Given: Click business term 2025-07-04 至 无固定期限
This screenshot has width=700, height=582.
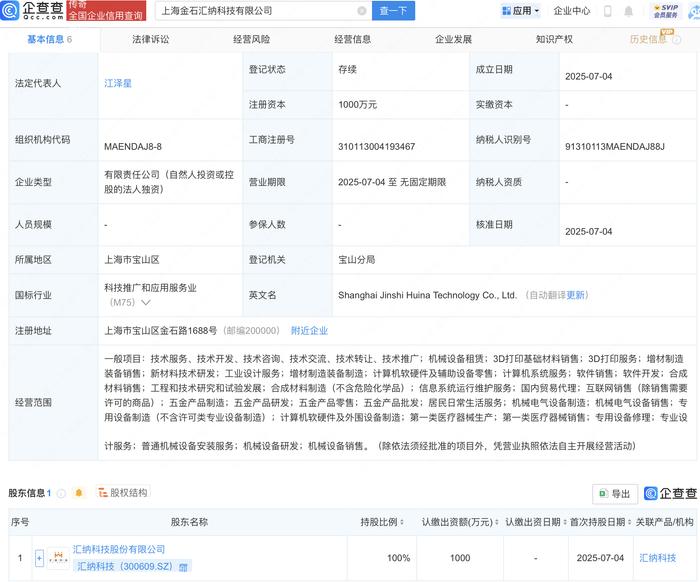Looking at the screenshot, I should [392, 182].
